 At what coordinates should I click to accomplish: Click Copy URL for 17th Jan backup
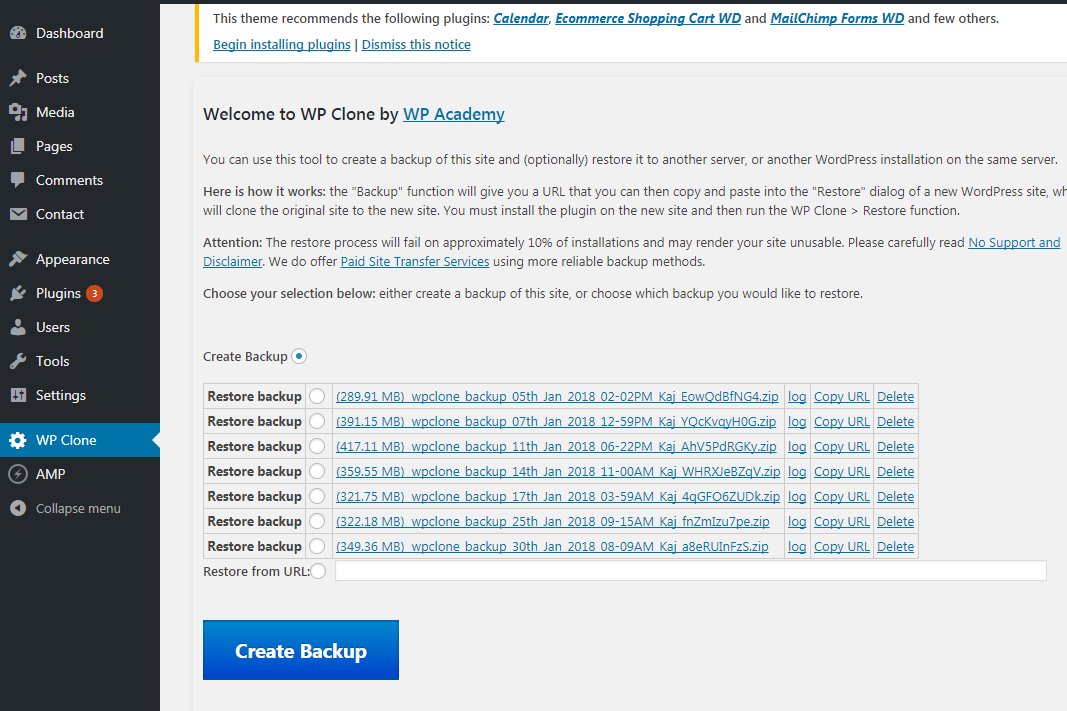842,496
